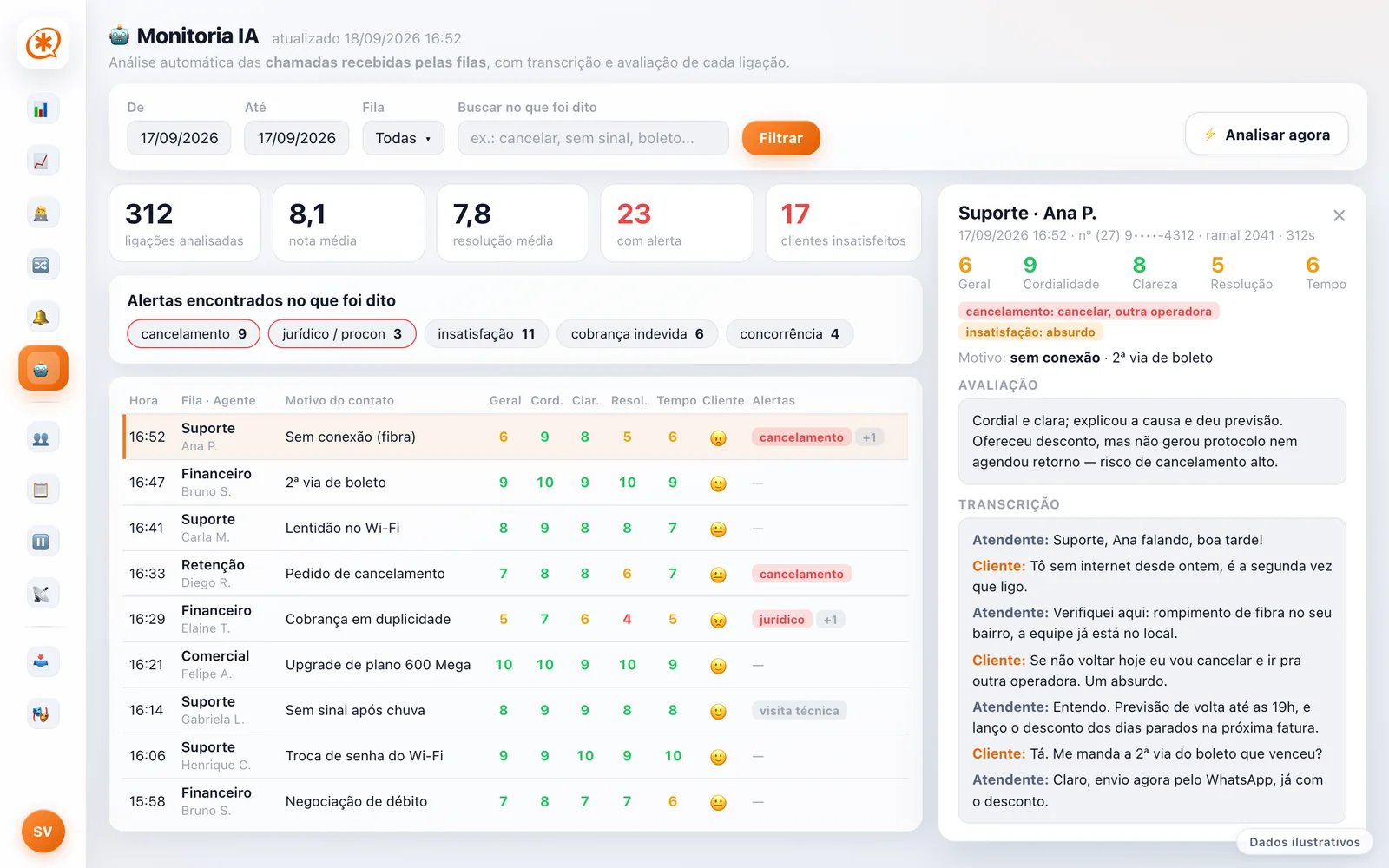The height and width of the screenshot is (868, 1389).
Task: Toggle the cancelamento 9 alert filter chip
Action: tap(194, 334)
